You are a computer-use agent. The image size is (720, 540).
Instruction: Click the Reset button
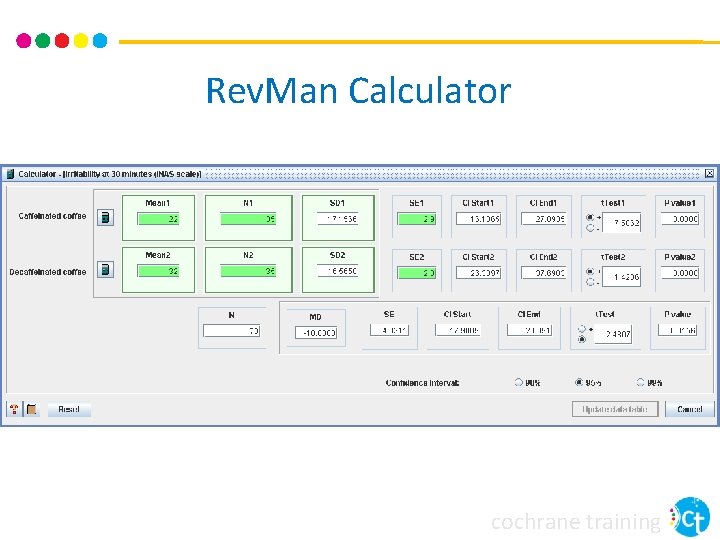pos(69,409)
